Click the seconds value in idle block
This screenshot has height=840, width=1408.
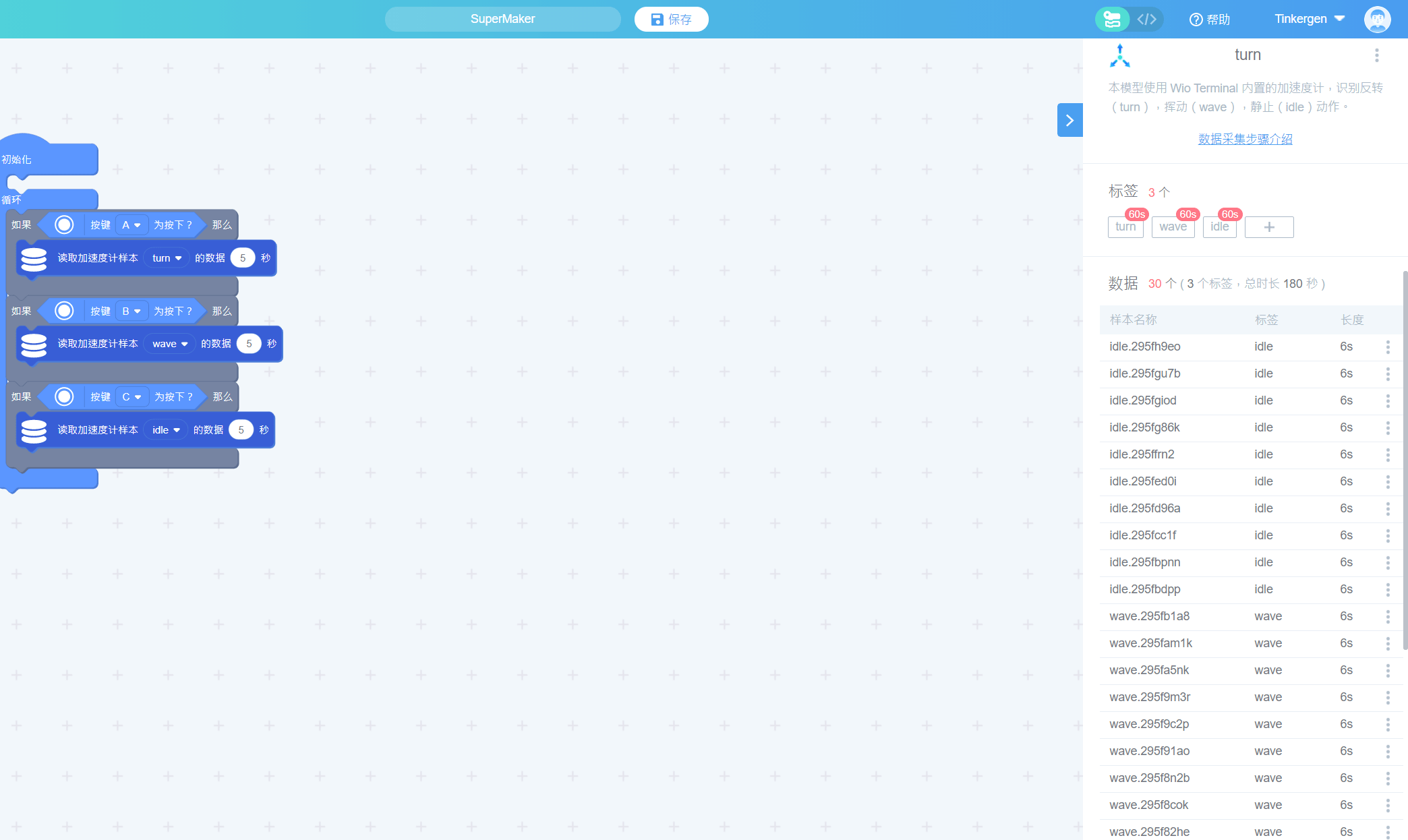tap(241, 430)
